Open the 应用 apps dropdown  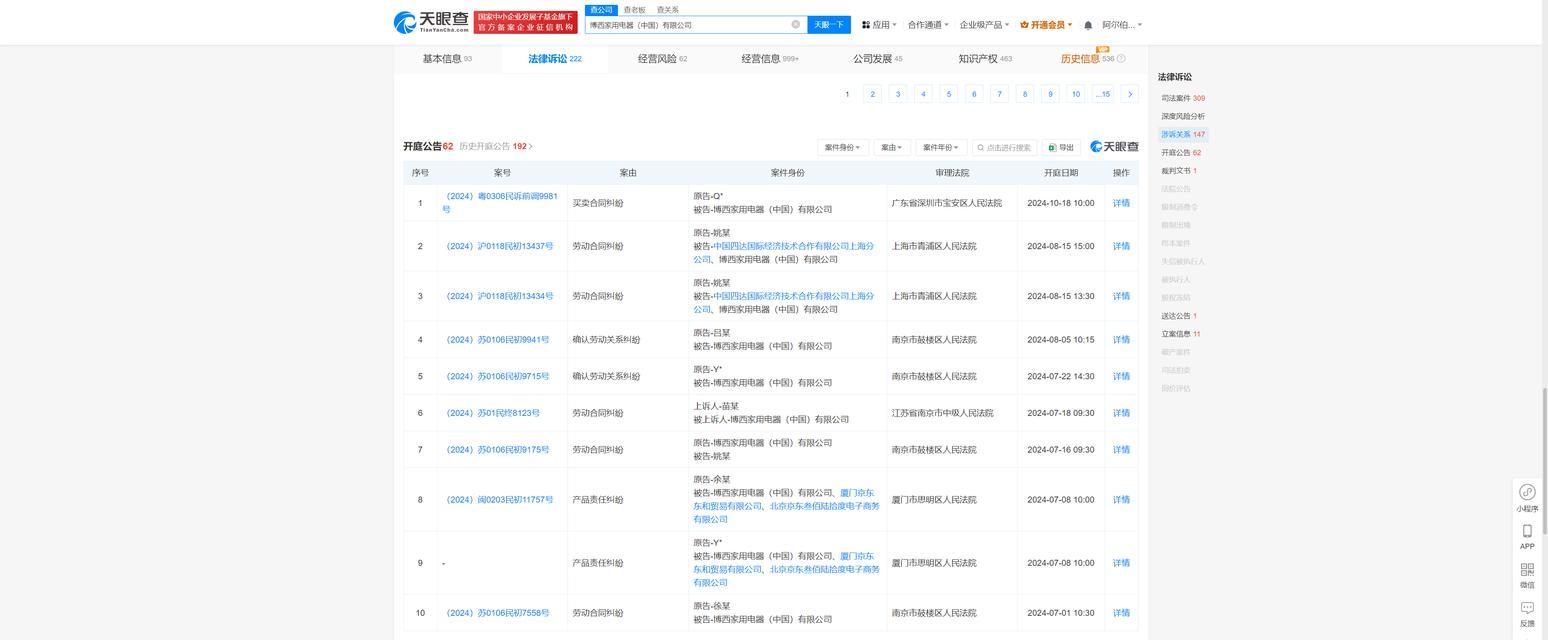click(x=879, y=25)
